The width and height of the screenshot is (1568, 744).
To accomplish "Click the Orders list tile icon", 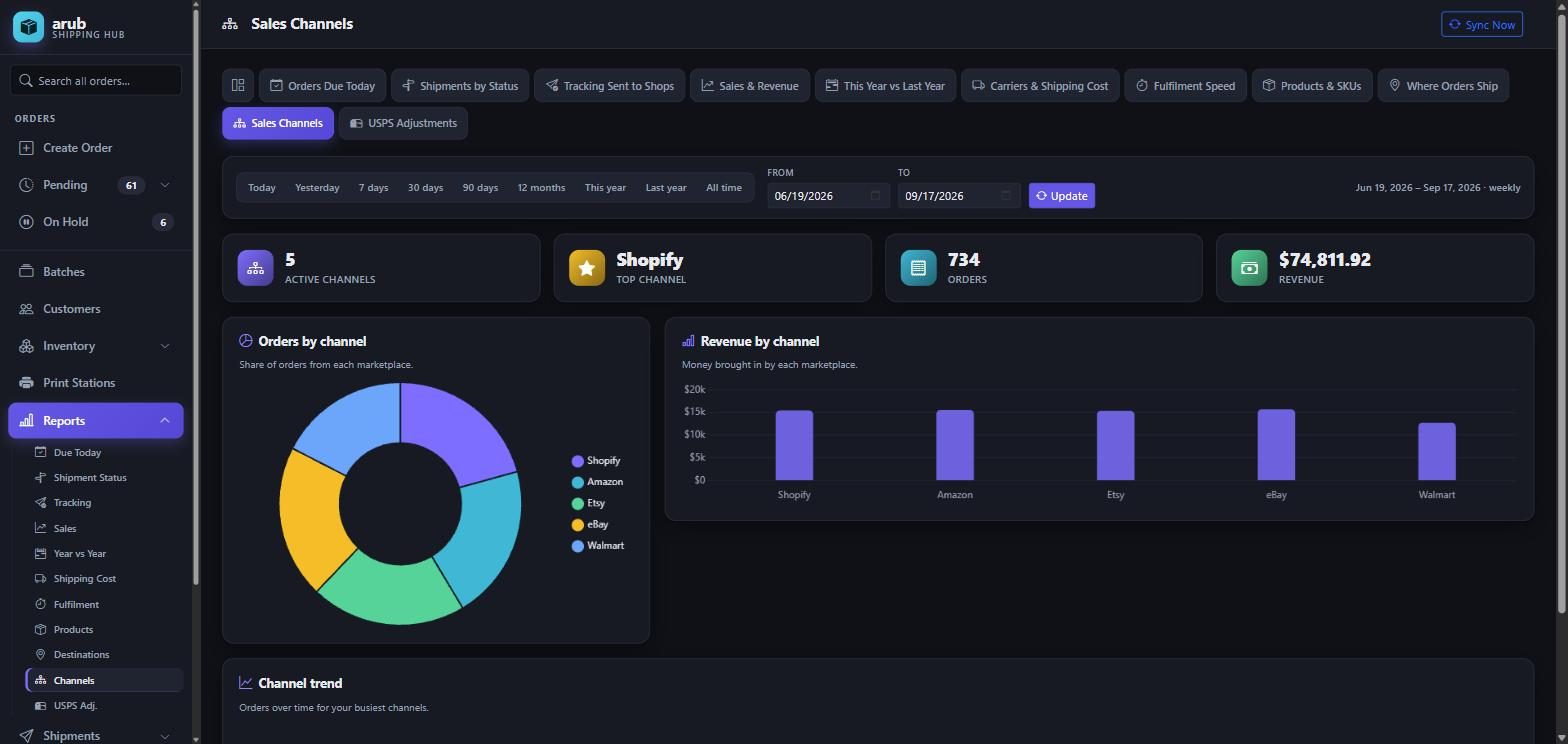I will [918, 268].
